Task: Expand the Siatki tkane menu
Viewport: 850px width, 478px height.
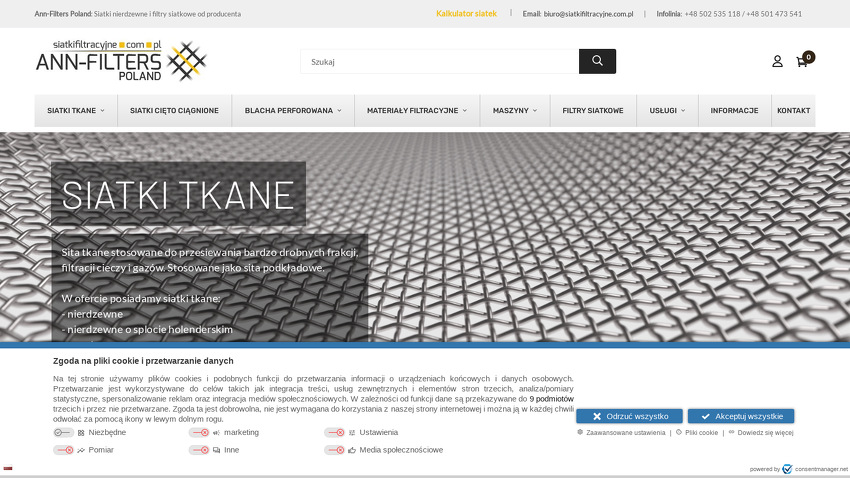Action: coord(76,111)
